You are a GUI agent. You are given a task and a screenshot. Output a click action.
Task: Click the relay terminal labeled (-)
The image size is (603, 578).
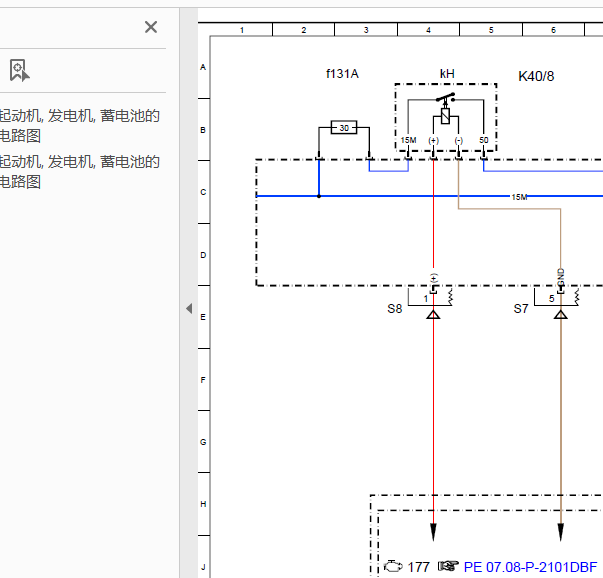point(458,140)
